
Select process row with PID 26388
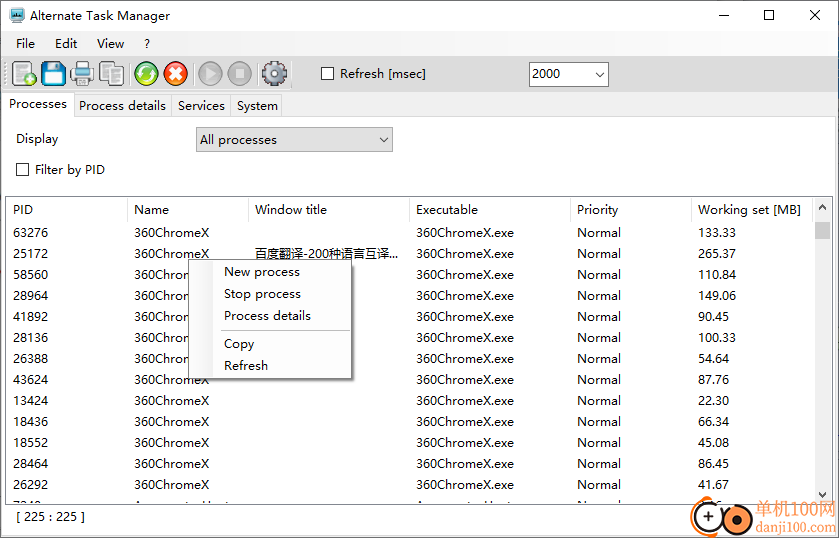click(x=410, y=359)
